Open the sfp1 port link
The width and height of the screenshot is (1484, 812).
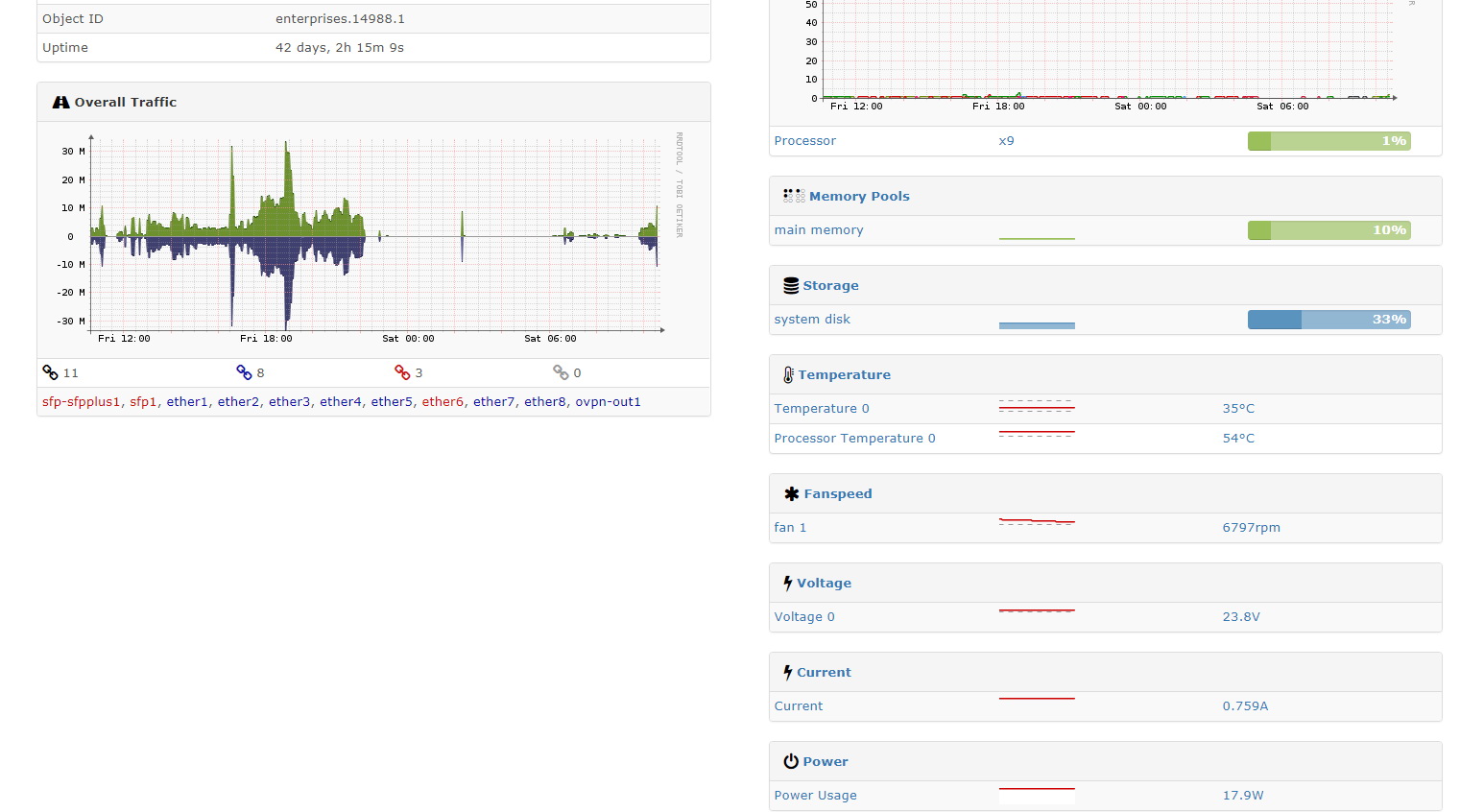[143, 401]
